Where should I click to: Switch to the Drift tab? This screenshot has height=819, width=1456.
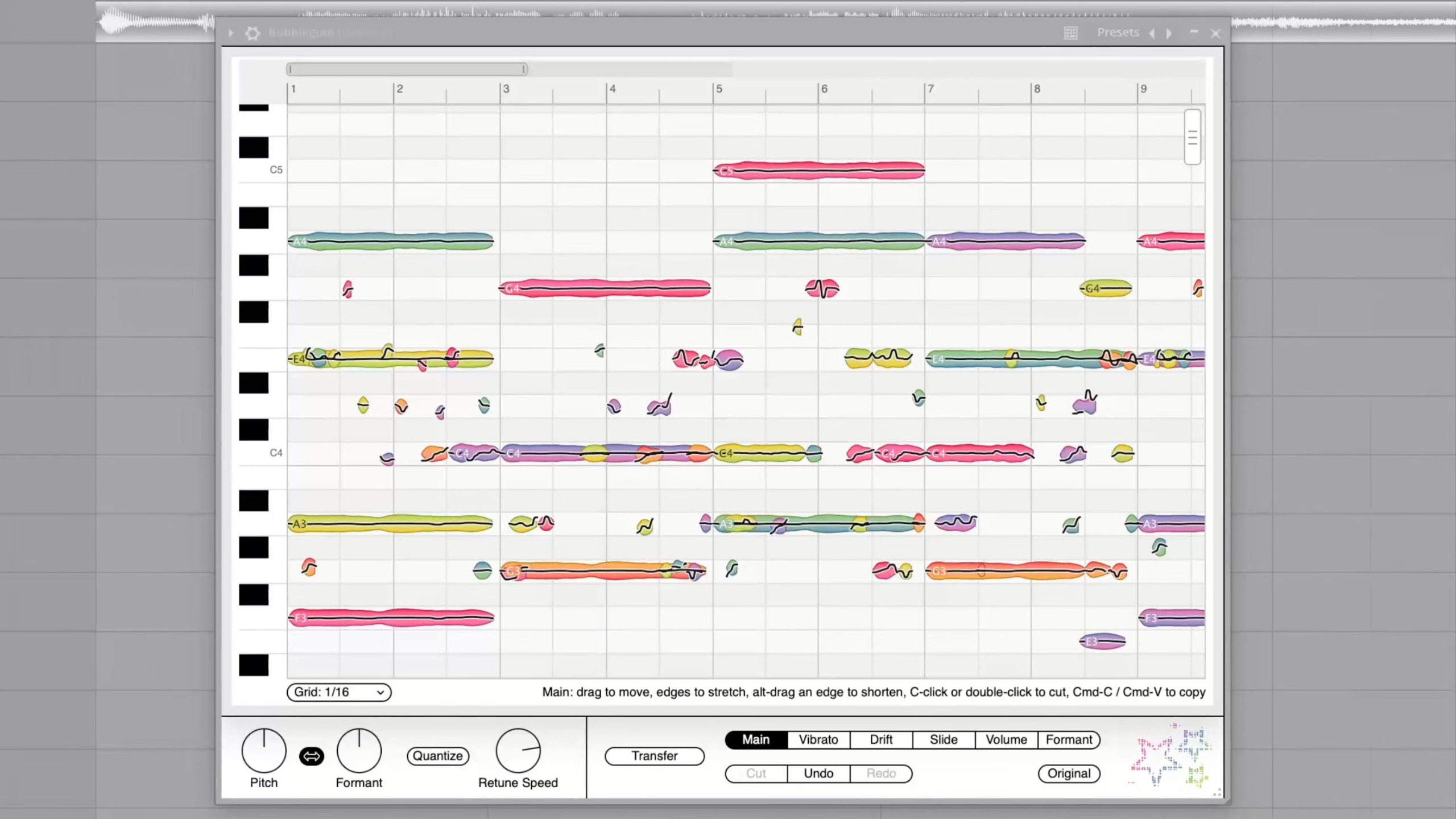pyautogui.click(x=881, y=739)
